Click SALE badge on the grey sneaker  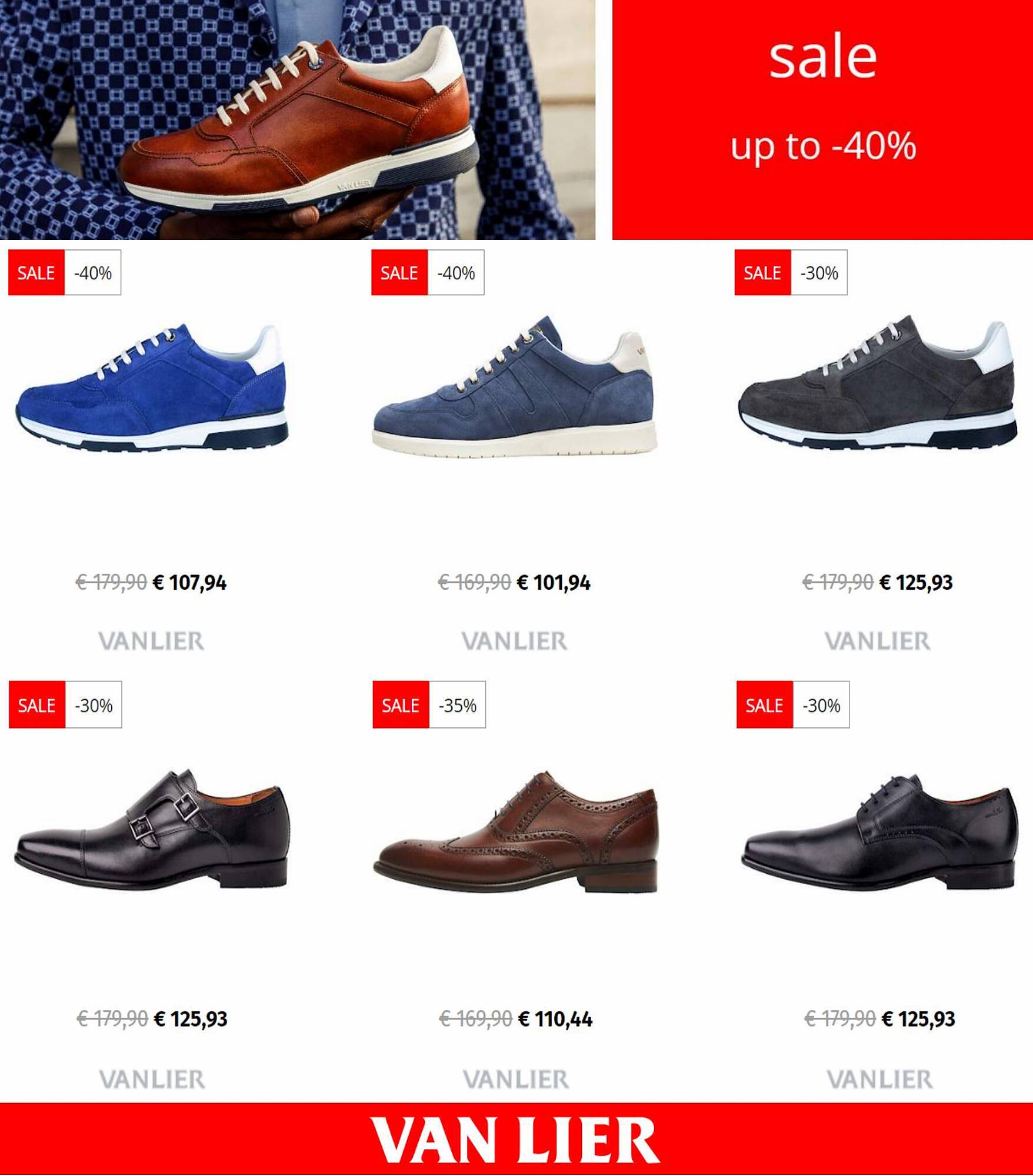[762, 273]
